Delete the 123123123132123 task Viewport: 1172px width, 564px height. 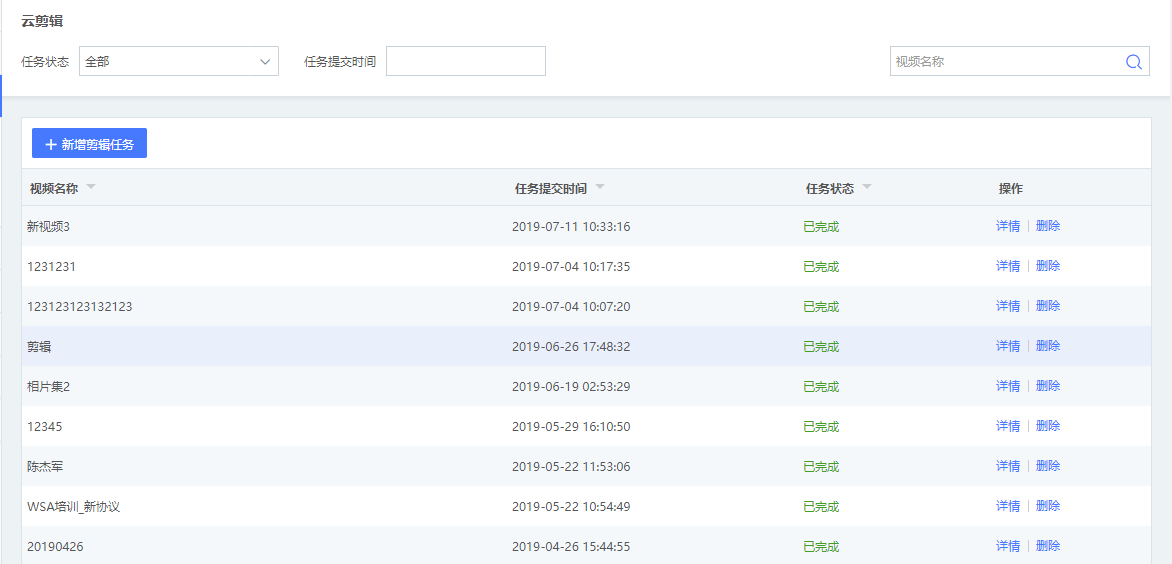pos(1048,306)
